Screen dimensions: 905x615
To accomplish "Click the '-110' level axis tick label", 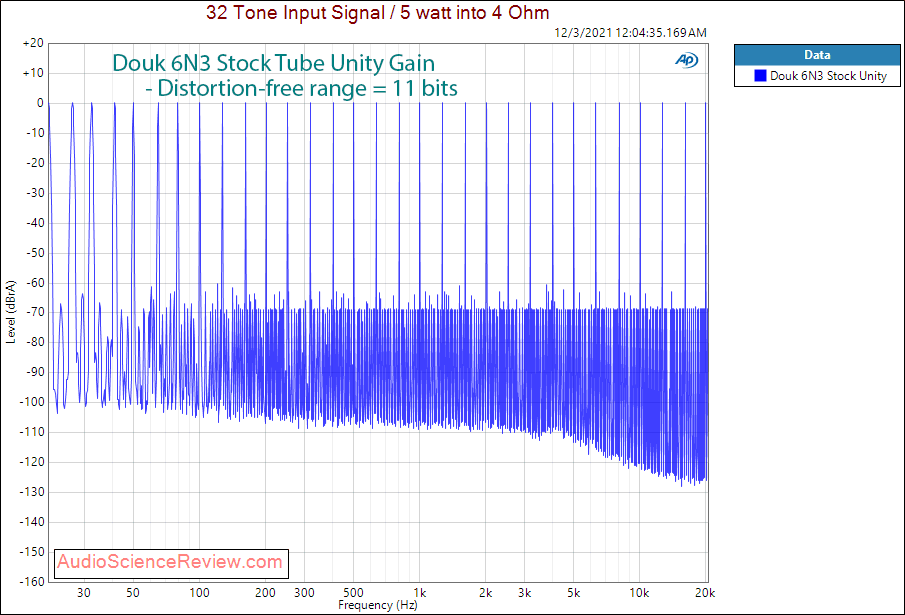I will click(32, 432).
